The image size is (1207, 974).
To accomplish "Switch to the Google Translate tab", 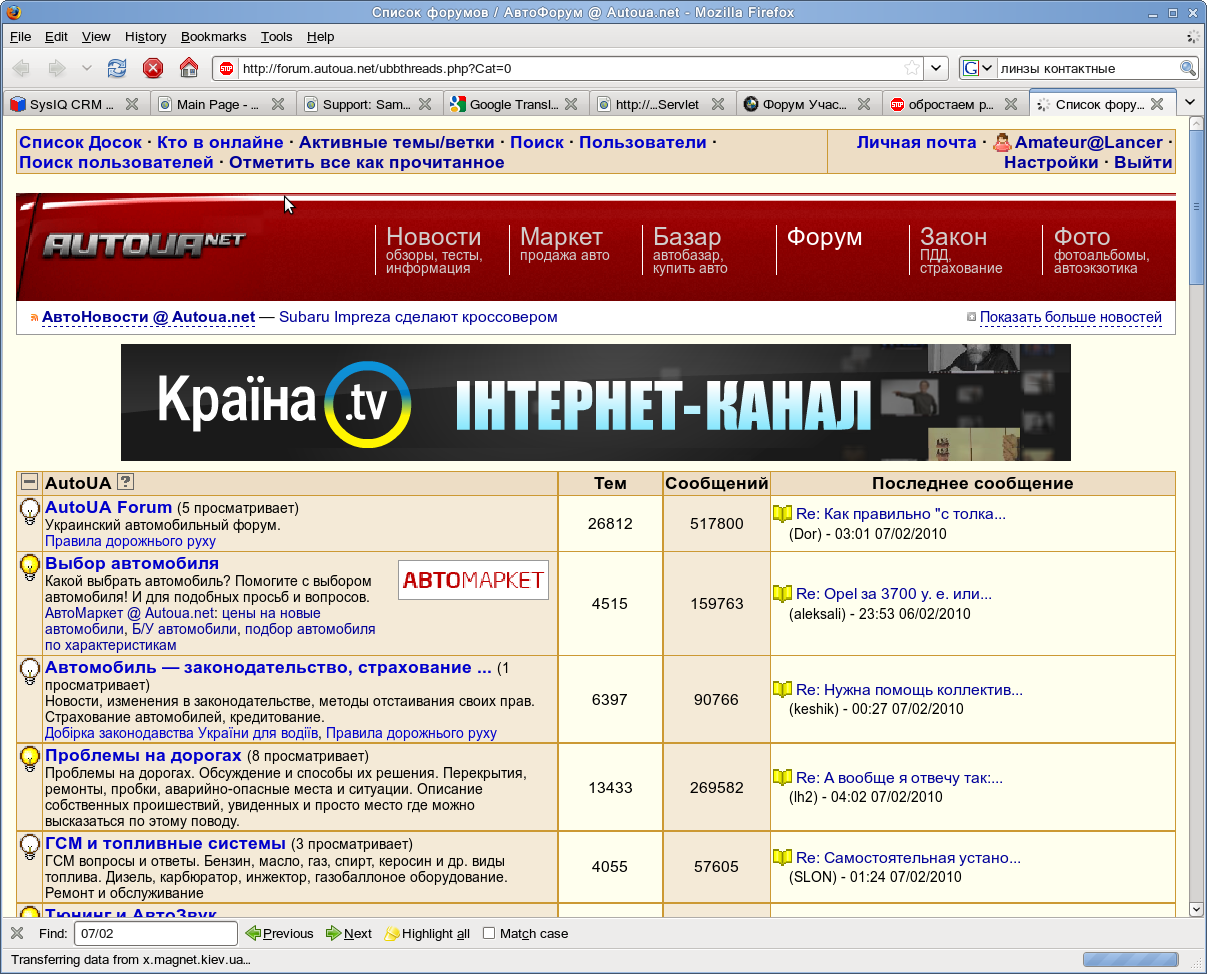I will (514, 104).
